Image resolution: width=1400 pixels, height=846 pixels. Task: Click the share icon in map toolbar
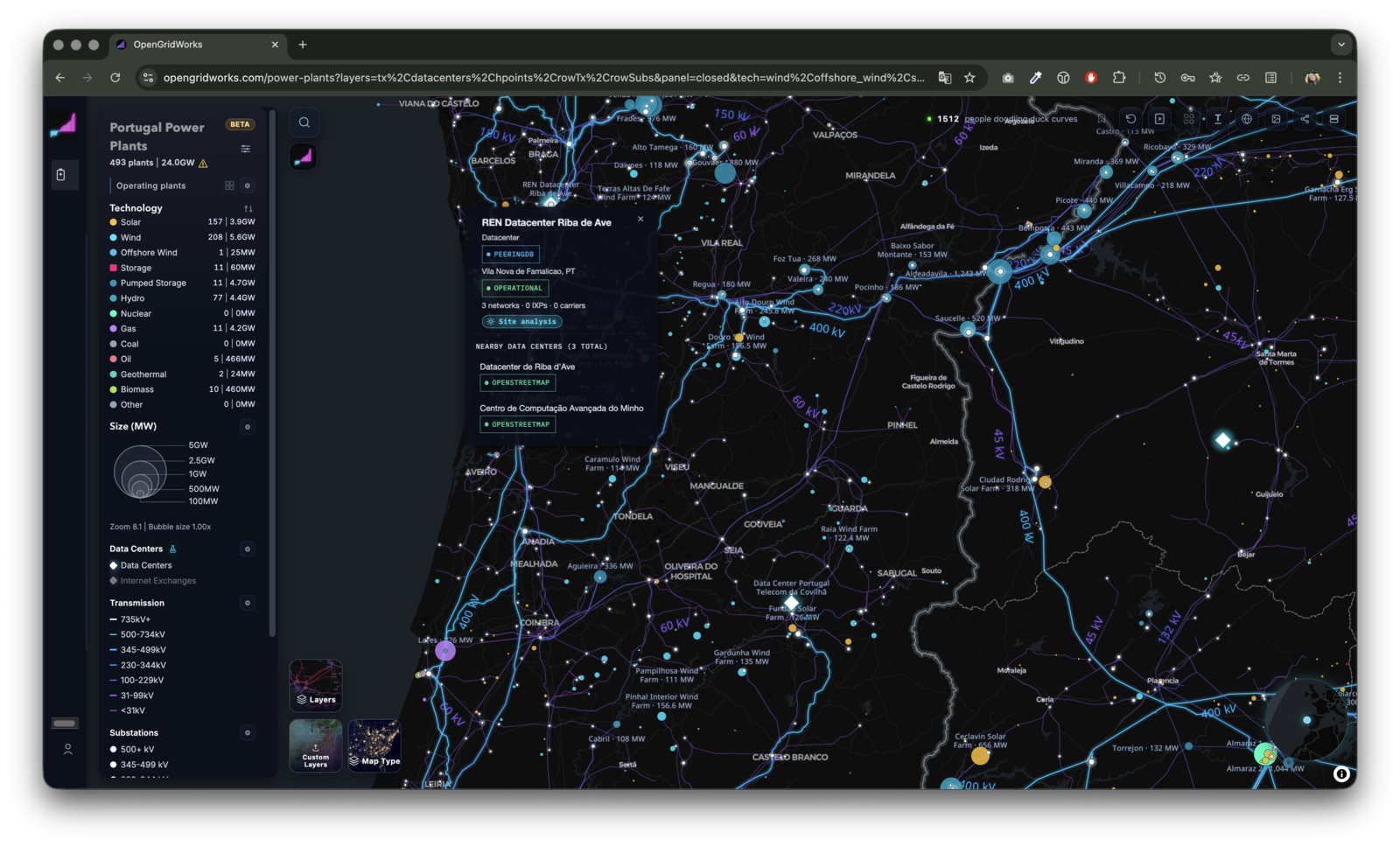[1305, 119]
